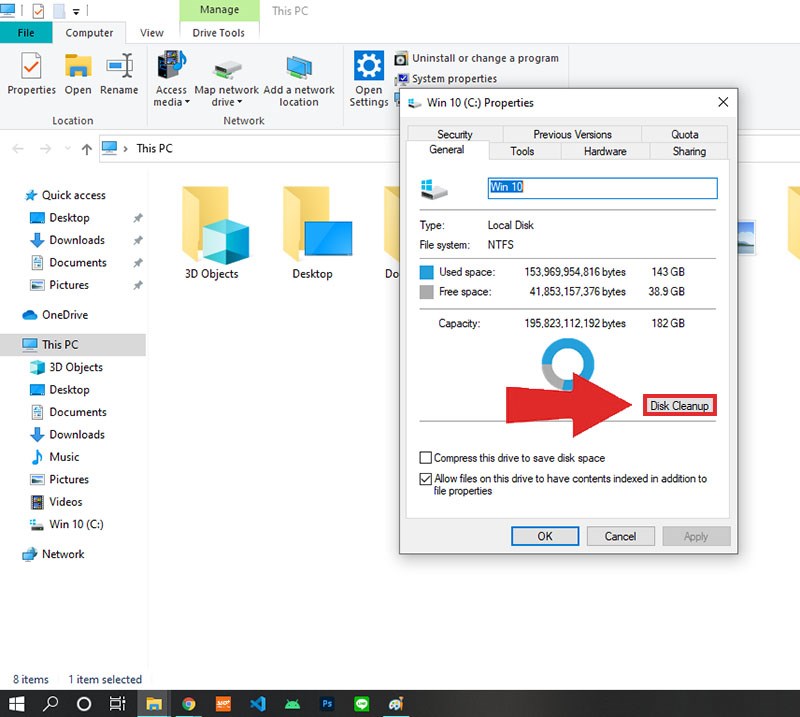Open Android Studio from the taskbar
This screenshot has width=800, height=717.
click(292, 704)
